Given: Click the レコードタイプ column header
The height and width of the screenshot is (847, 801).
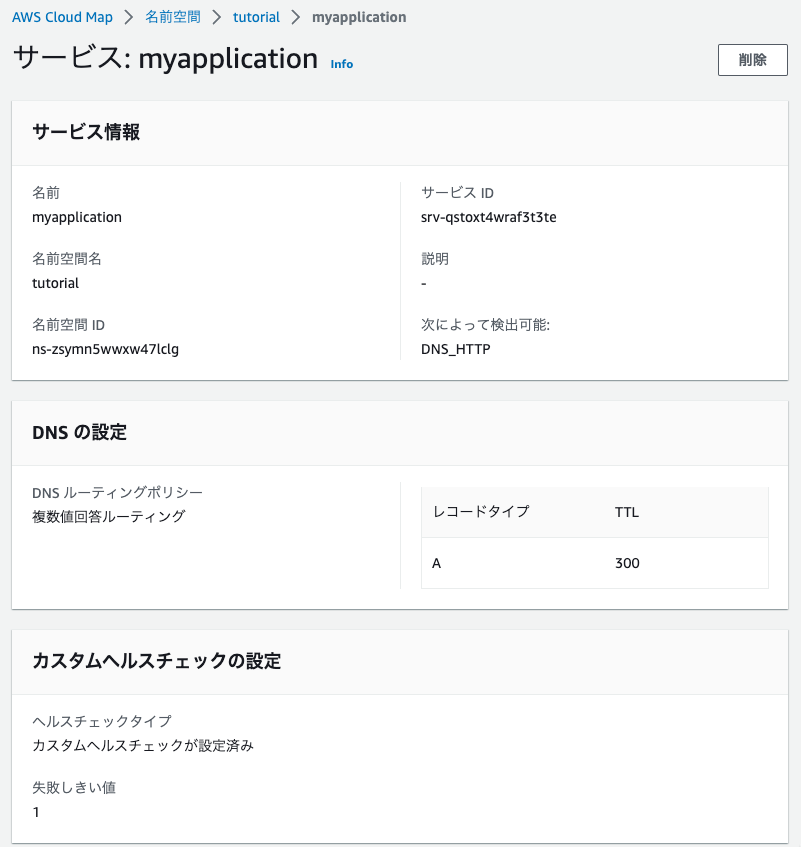Looking at the screenshot, I should coord(481,512).
